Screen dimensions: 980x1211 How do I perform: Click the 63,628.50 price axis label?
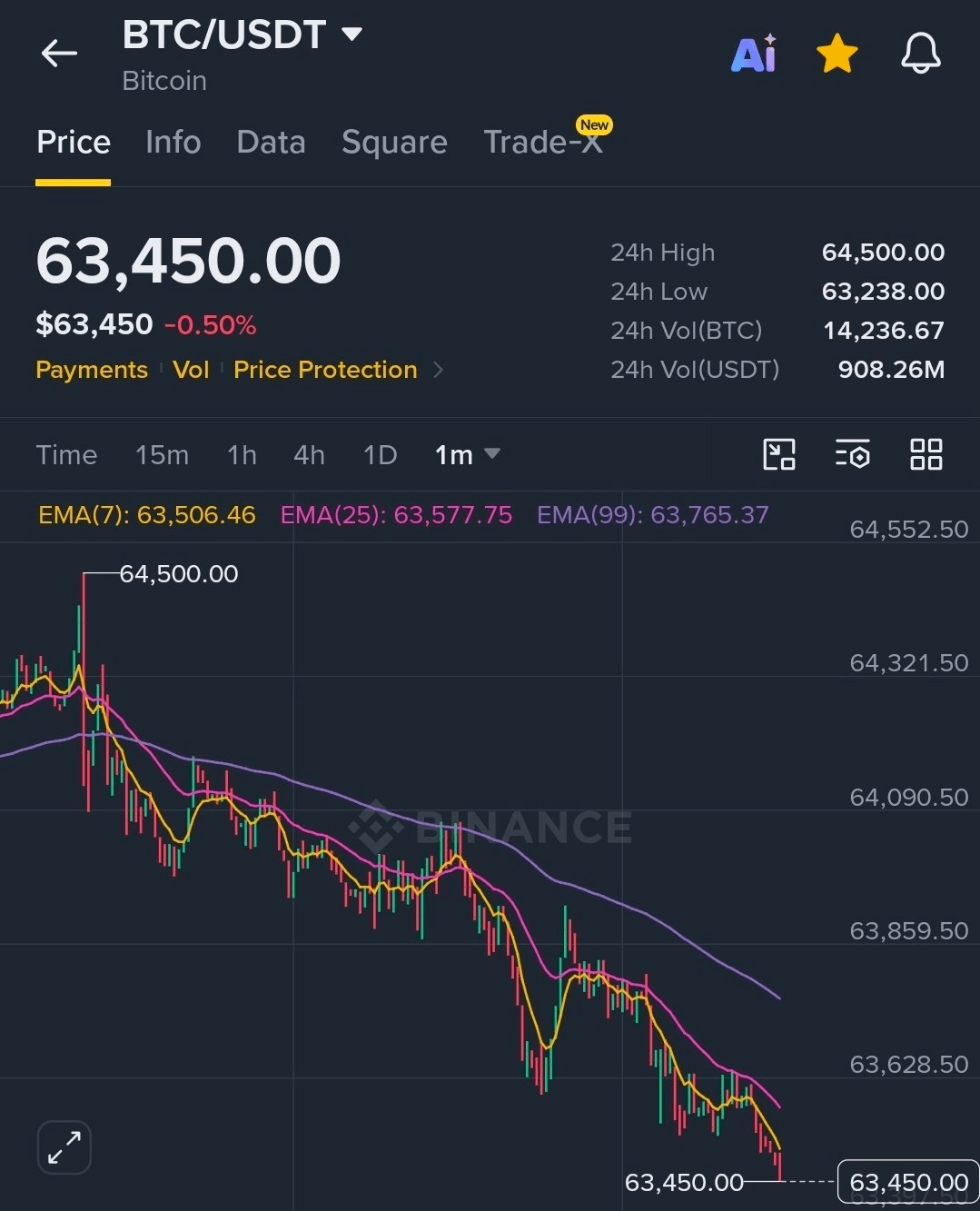coord(908,1065)
